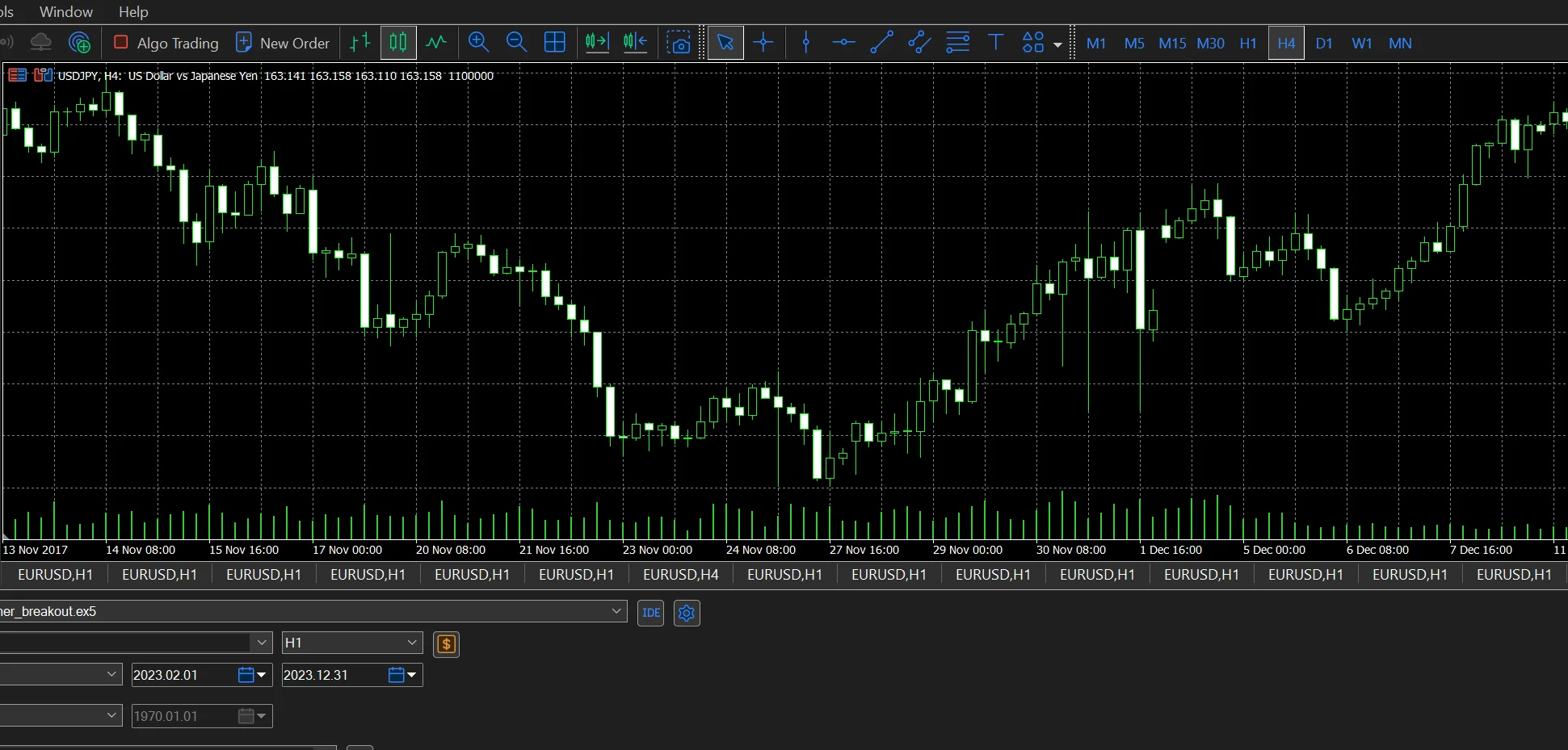Click the one-click trading icon on chart
The image size is (1568, 750).
click(43, 75)
